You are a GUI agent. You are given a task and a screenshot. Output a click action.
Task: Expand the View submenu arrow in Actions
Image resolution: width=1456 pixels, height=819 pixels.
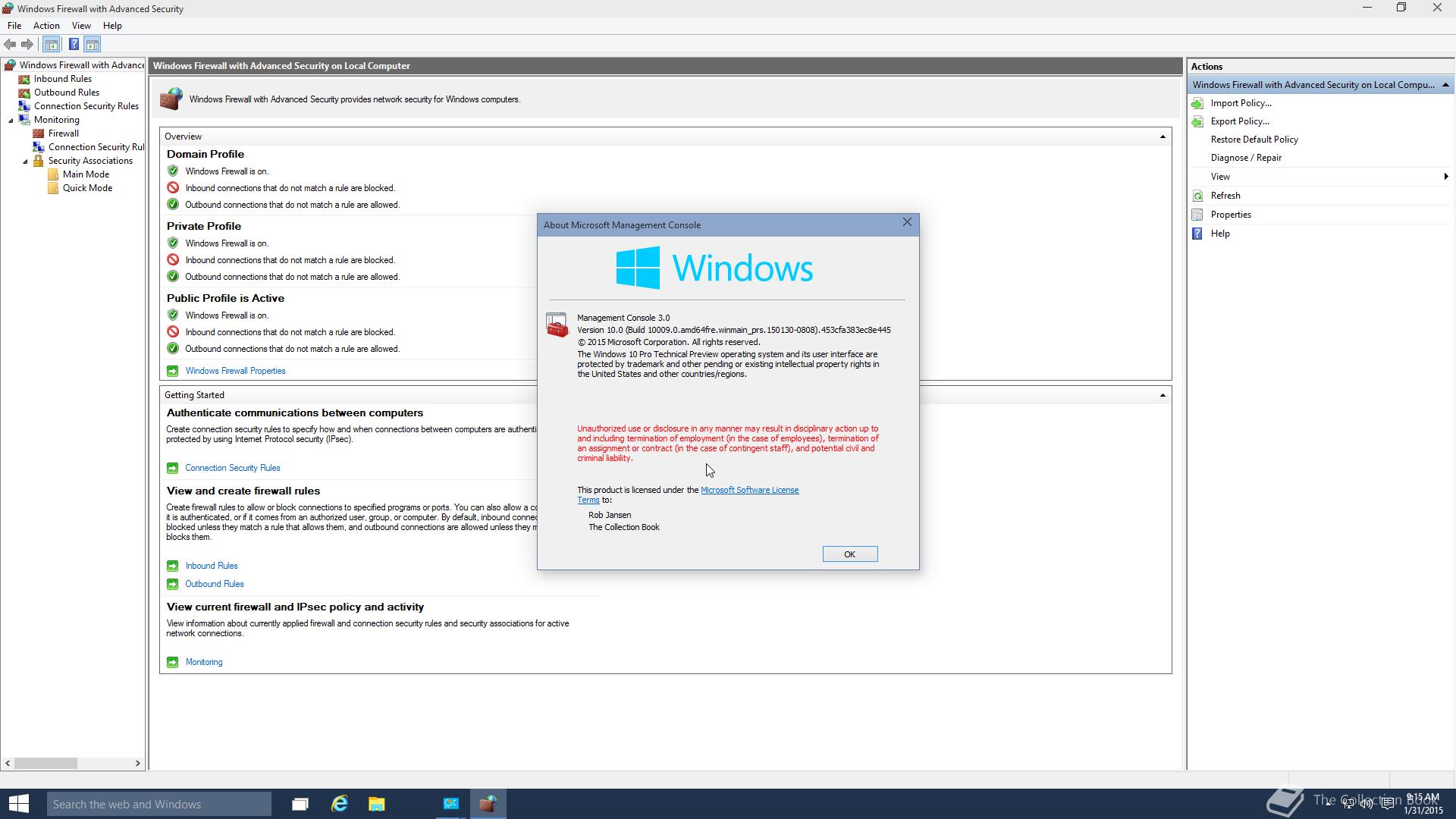pyautogui.click(x=1445, y=177)
